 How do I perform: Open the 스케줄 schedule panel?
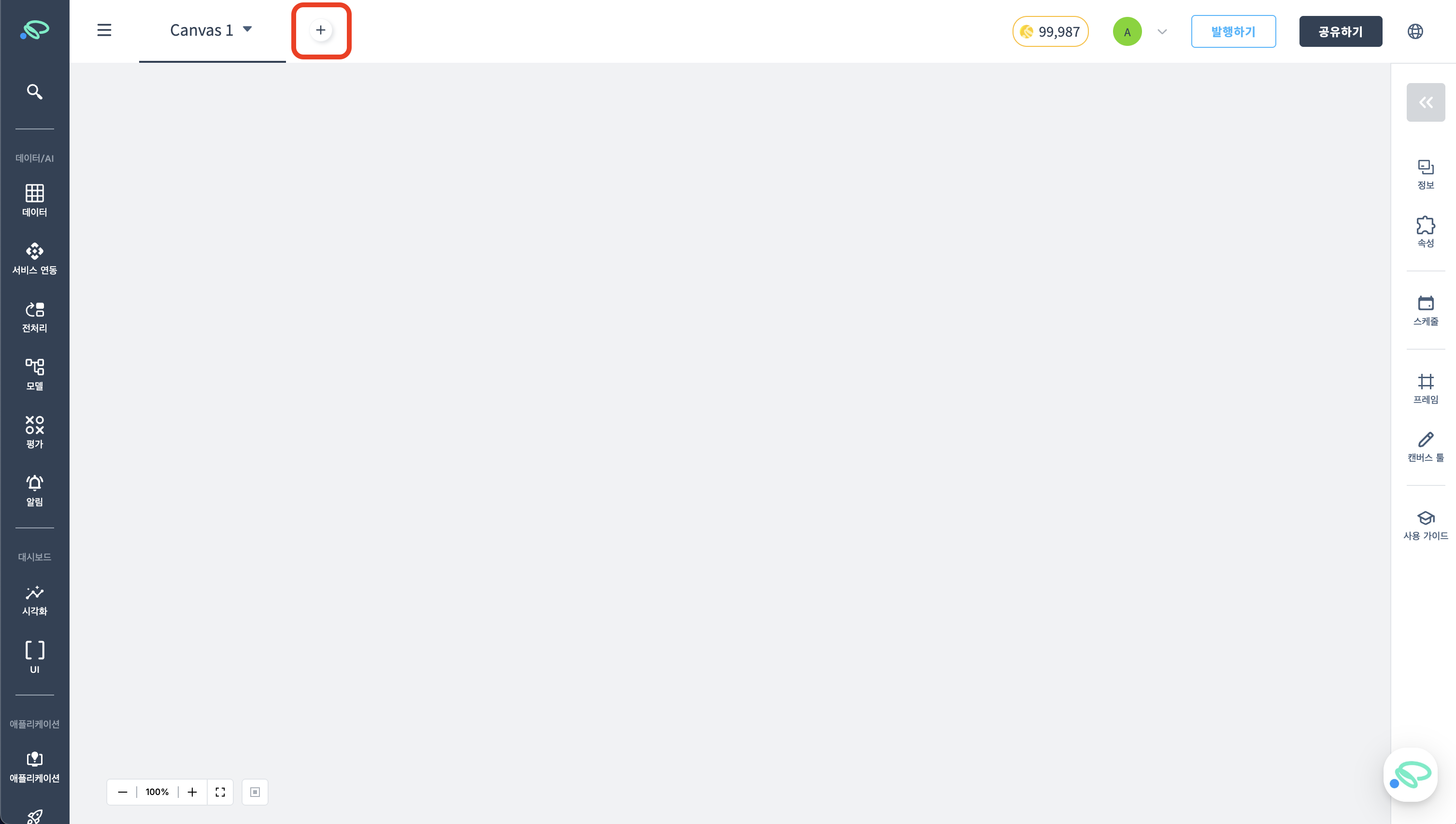[x=1426, y=310]
